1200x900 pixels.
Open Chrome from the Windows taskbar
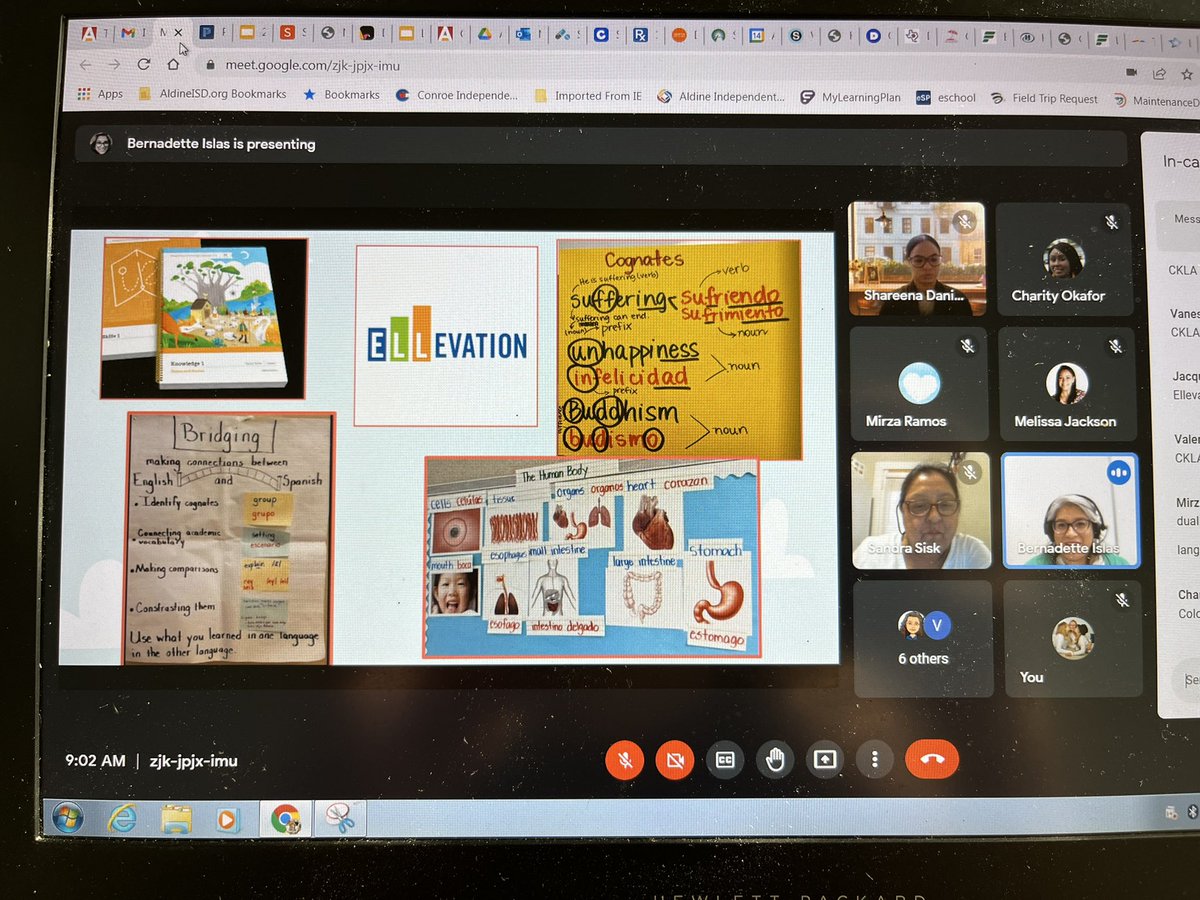point(287,817)
